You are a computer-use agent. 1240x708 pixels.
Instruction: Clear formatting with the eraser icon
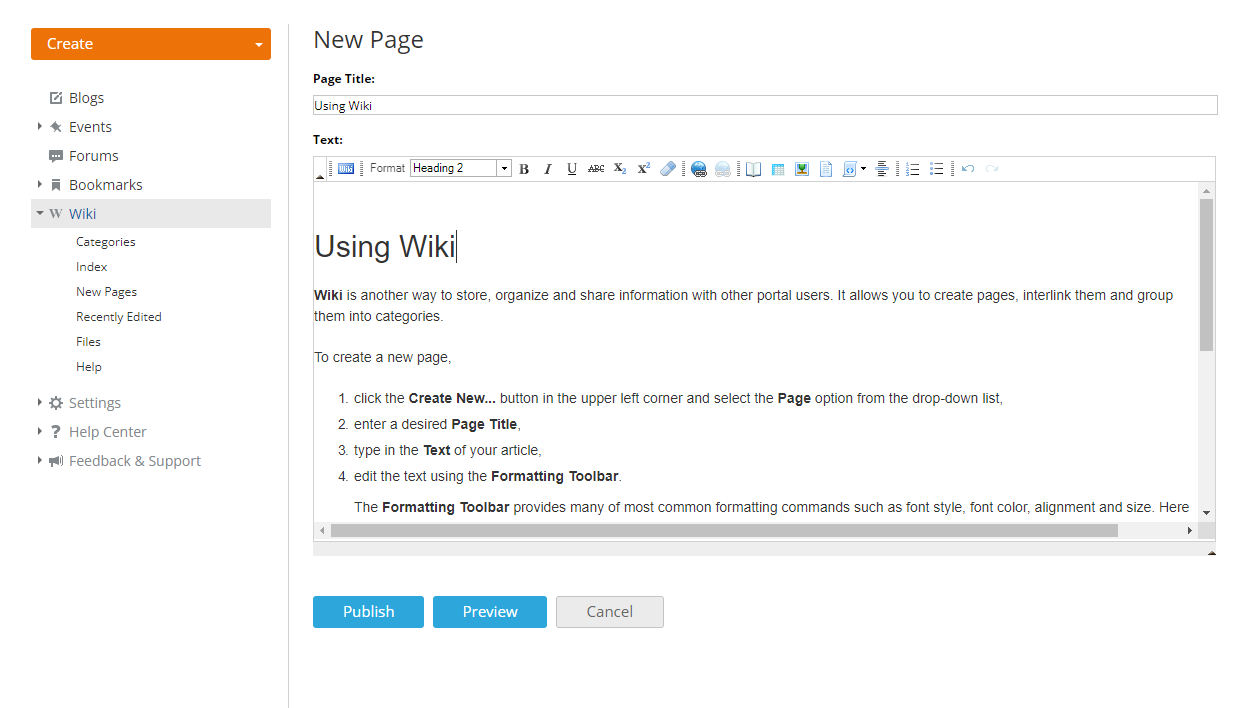click(668, 168)
